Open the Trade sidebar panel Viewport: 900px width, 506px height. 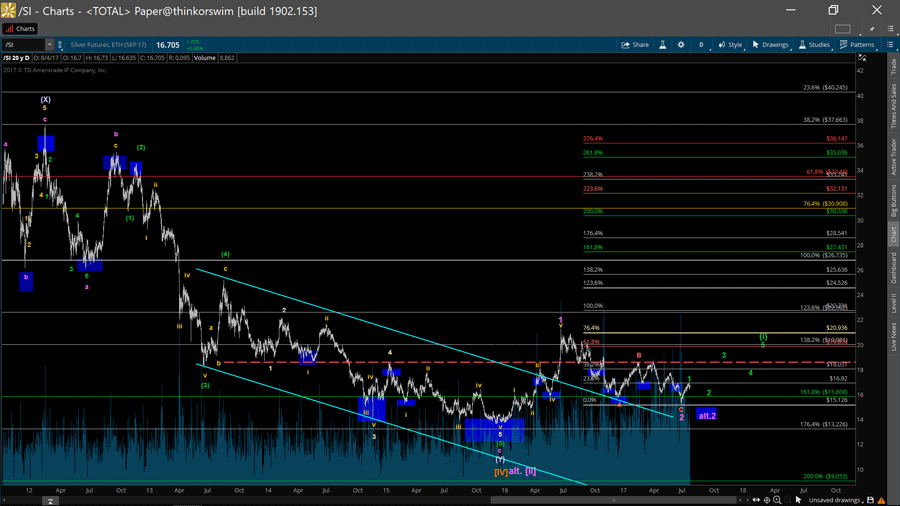click(893, 67)
